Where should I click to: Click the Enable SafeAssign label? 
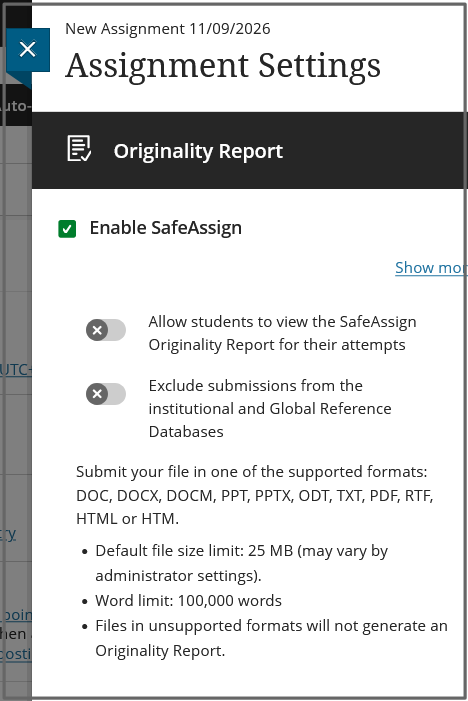click(166, 228)
